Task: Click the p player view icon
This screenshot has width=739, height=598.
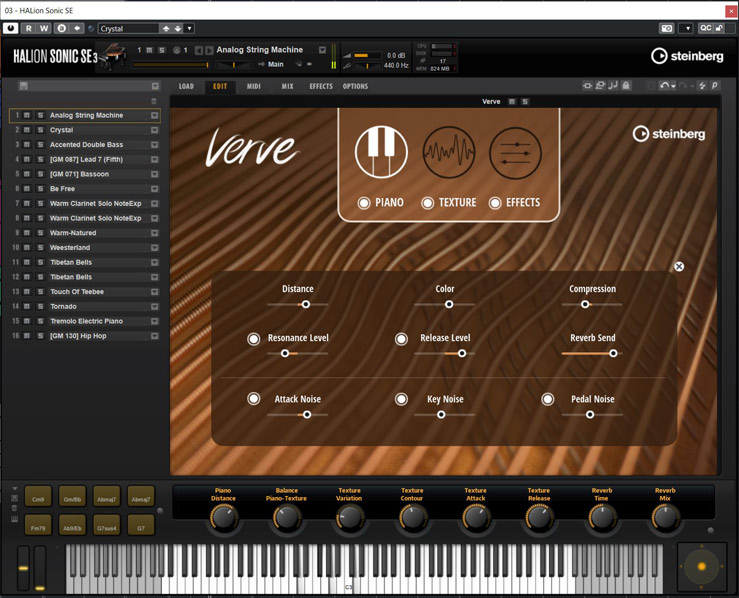Action: tap(714, 86)
